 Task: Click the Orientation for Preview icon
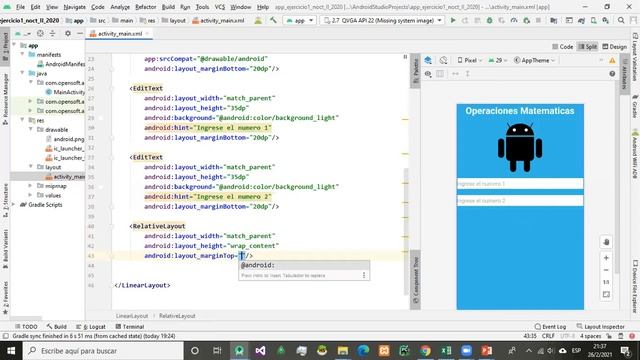coord(443,60)
